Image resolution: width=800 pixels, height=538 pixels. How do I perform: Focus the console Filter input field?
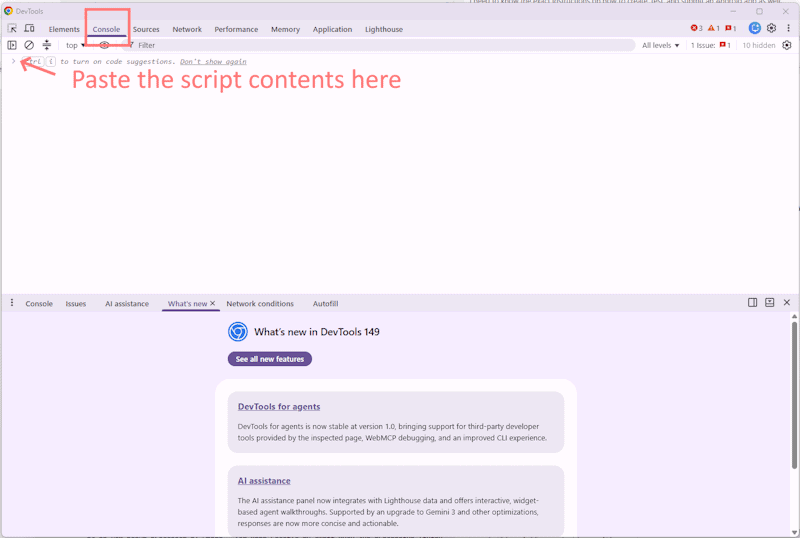[x=380, y=45]
